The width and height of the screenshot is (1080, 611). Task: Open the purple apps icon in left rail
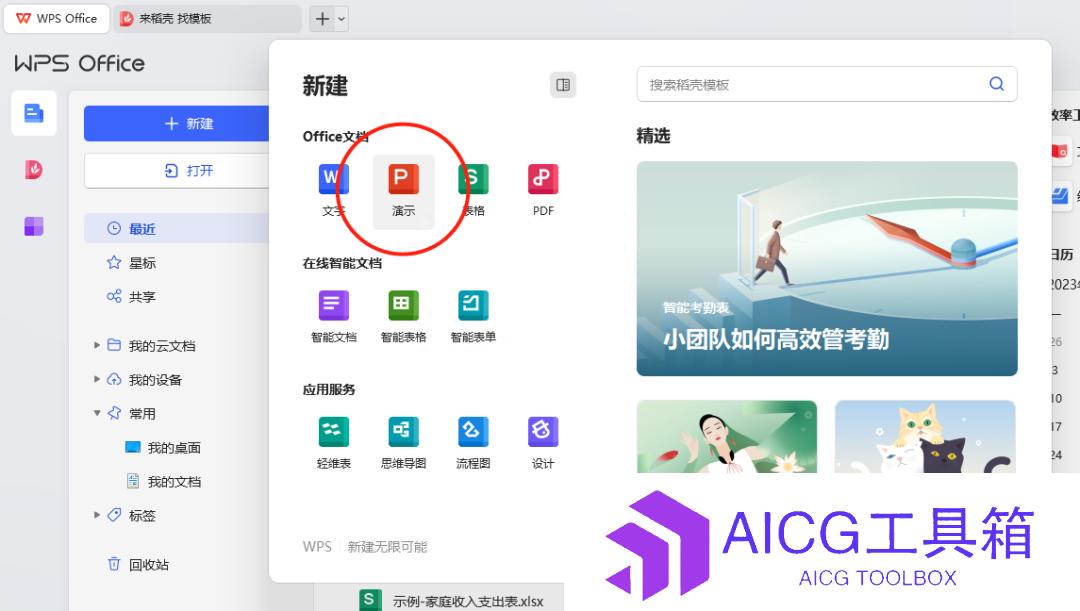(x=34, y=226)
